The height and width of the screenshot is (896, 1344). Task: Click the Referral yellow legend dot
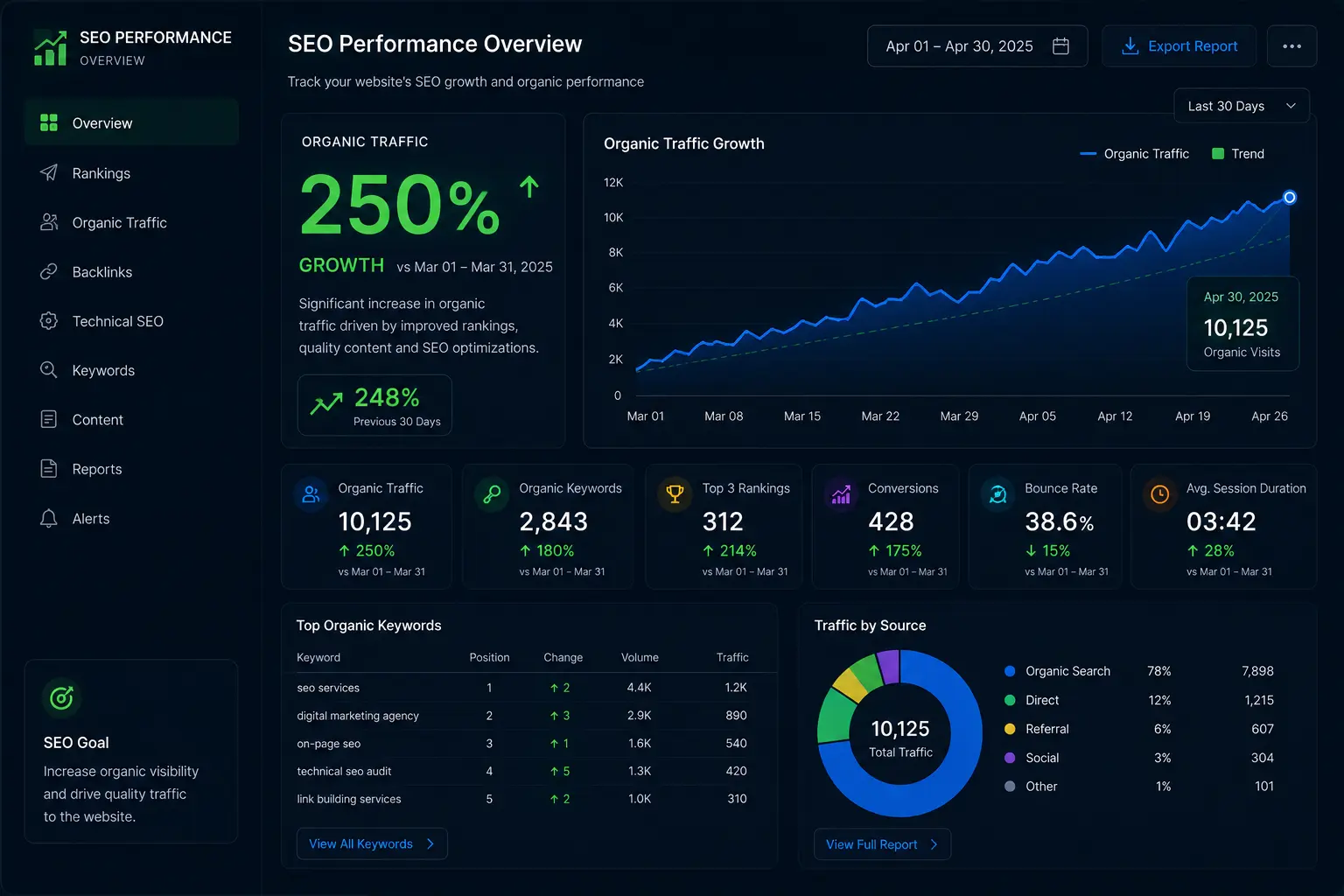1010,729
